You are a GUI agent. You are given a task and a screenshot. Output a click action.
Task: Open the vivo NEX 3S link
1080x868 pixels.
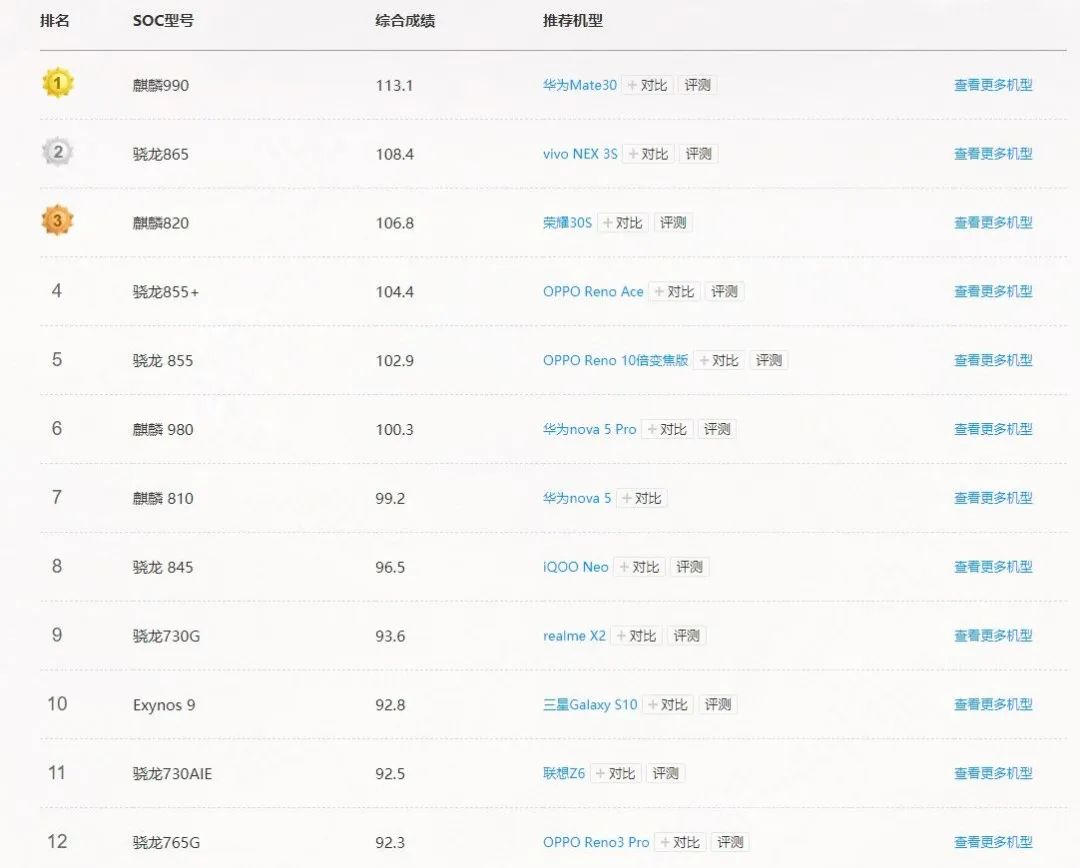click(580, 154)
